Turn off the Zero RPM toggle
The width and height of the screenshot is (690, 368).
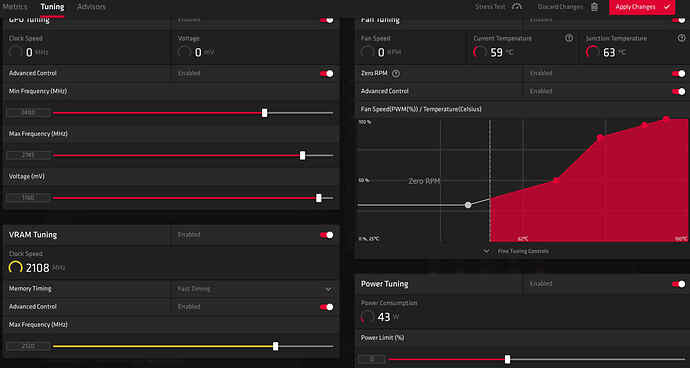click(x=679, y=74)
